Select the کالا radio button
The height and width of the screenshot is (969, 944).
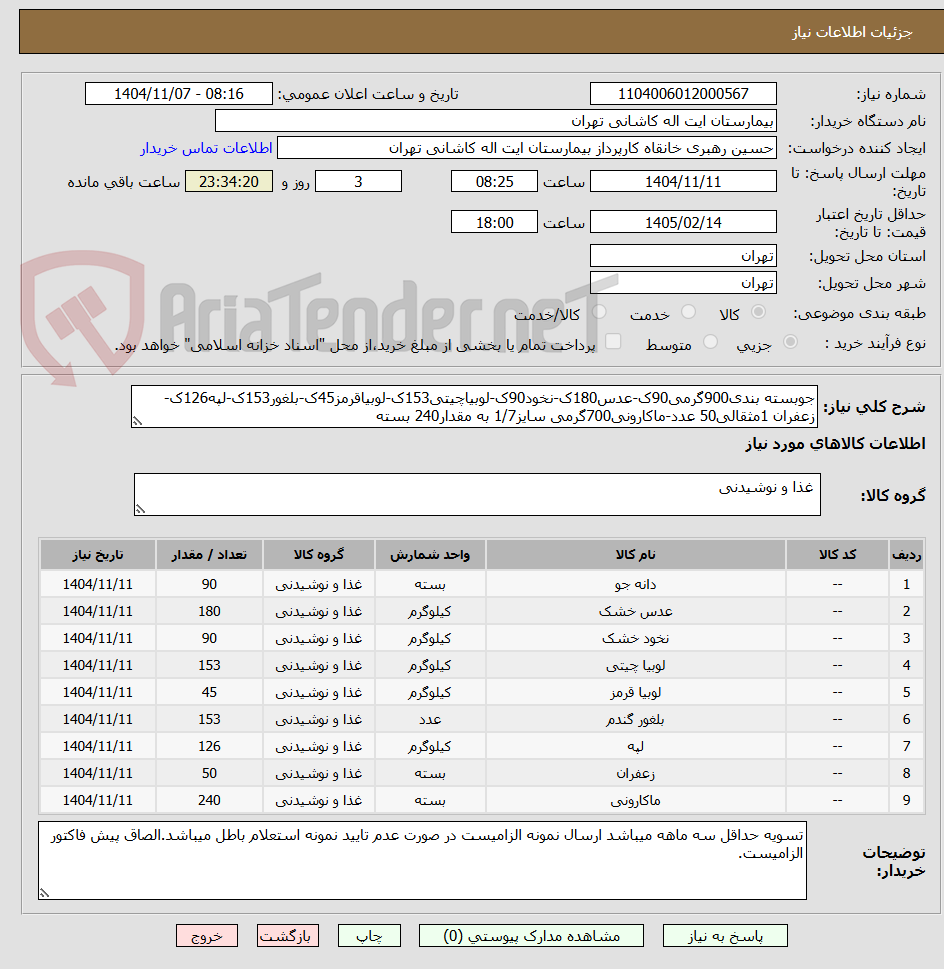(x=758, y=313)
